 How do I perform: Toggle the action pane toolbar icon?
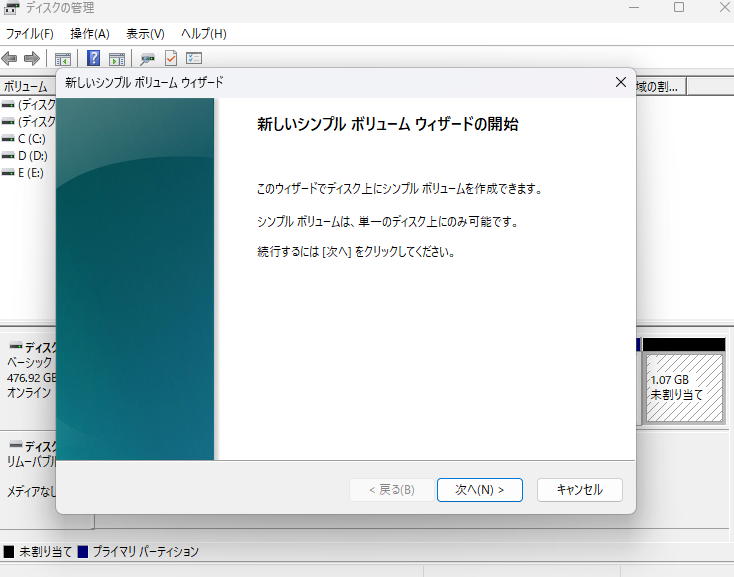coord(117,59)
